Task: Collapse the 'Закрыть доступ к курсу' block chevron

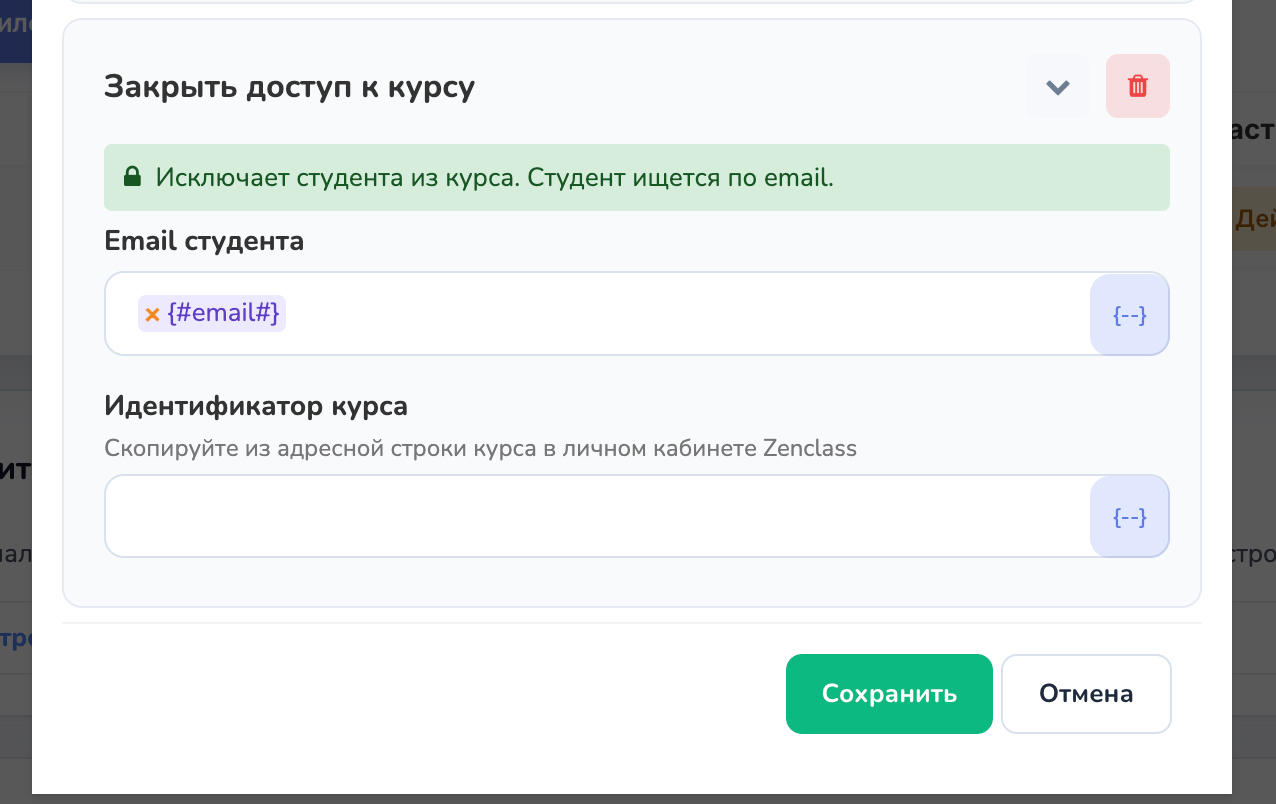Action: pyautogui.click(x=1058, y=87)
